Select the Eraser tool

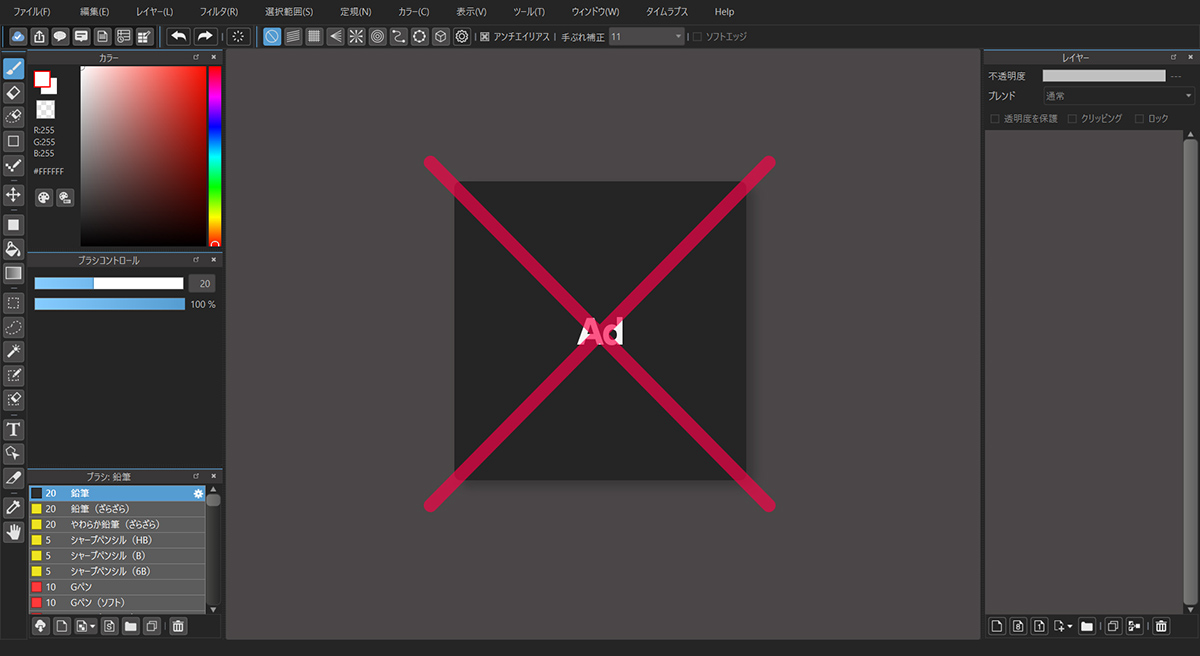[13, 92]
